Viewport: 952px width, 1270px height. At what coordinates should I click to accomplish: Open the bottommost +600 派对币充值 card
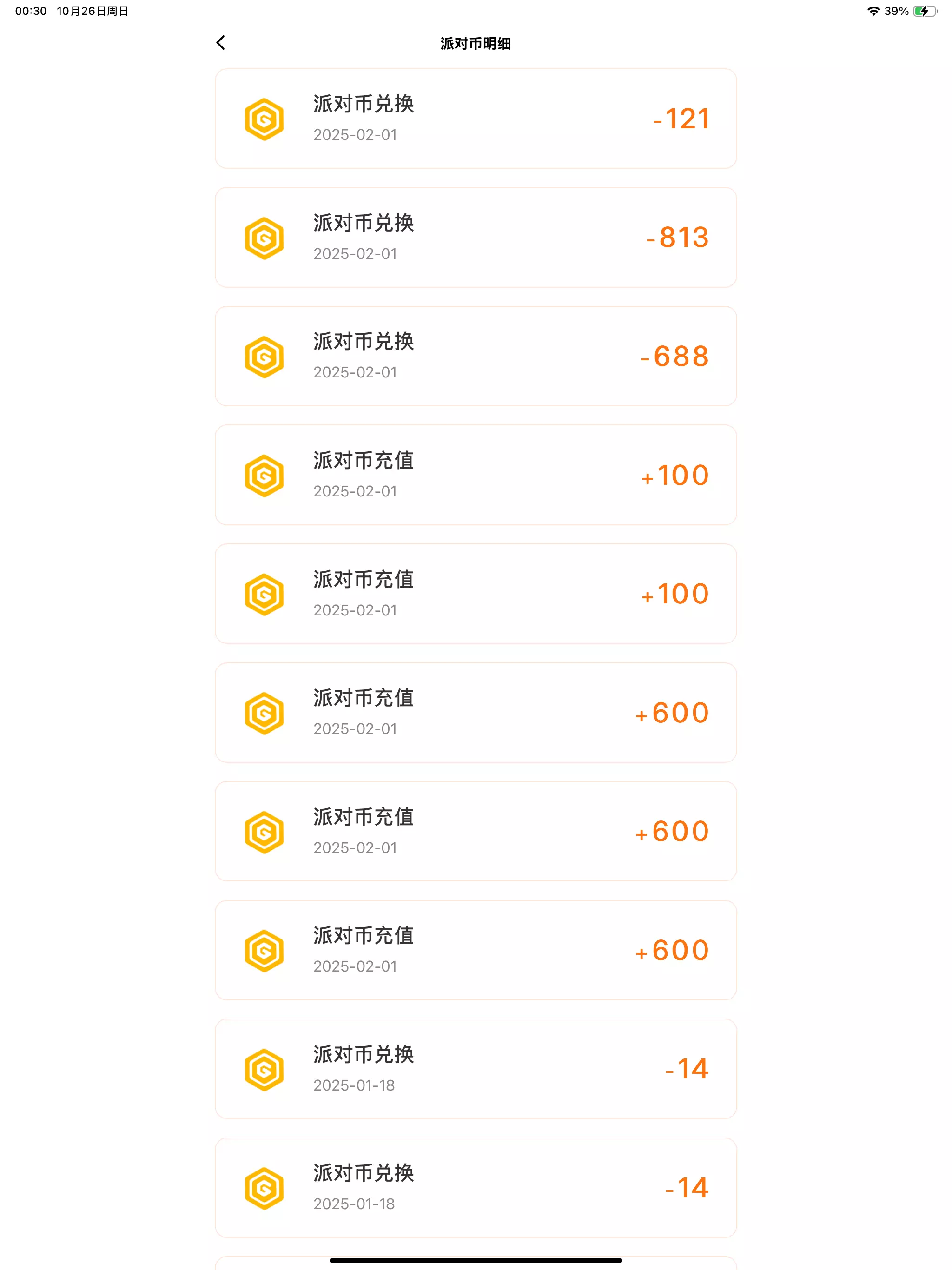point(476,950)
